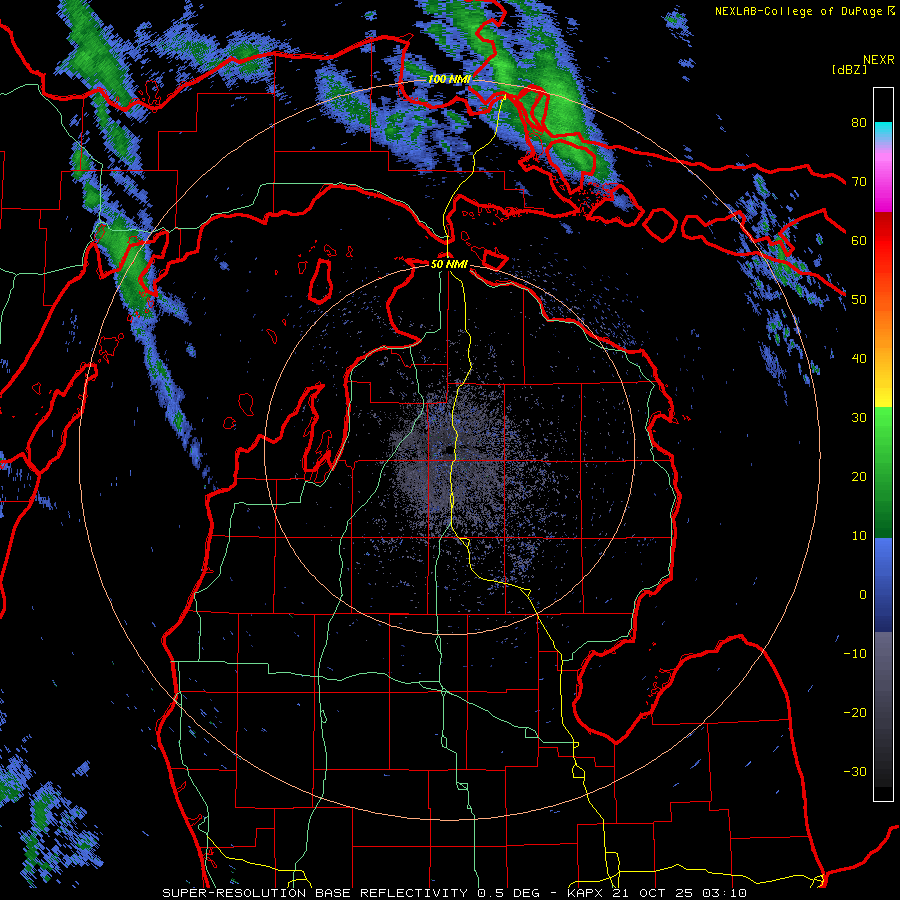This screenshot has height=900, width=900.
Task: Click the -20 value on the dBZ scale
Action: [855, 713]
